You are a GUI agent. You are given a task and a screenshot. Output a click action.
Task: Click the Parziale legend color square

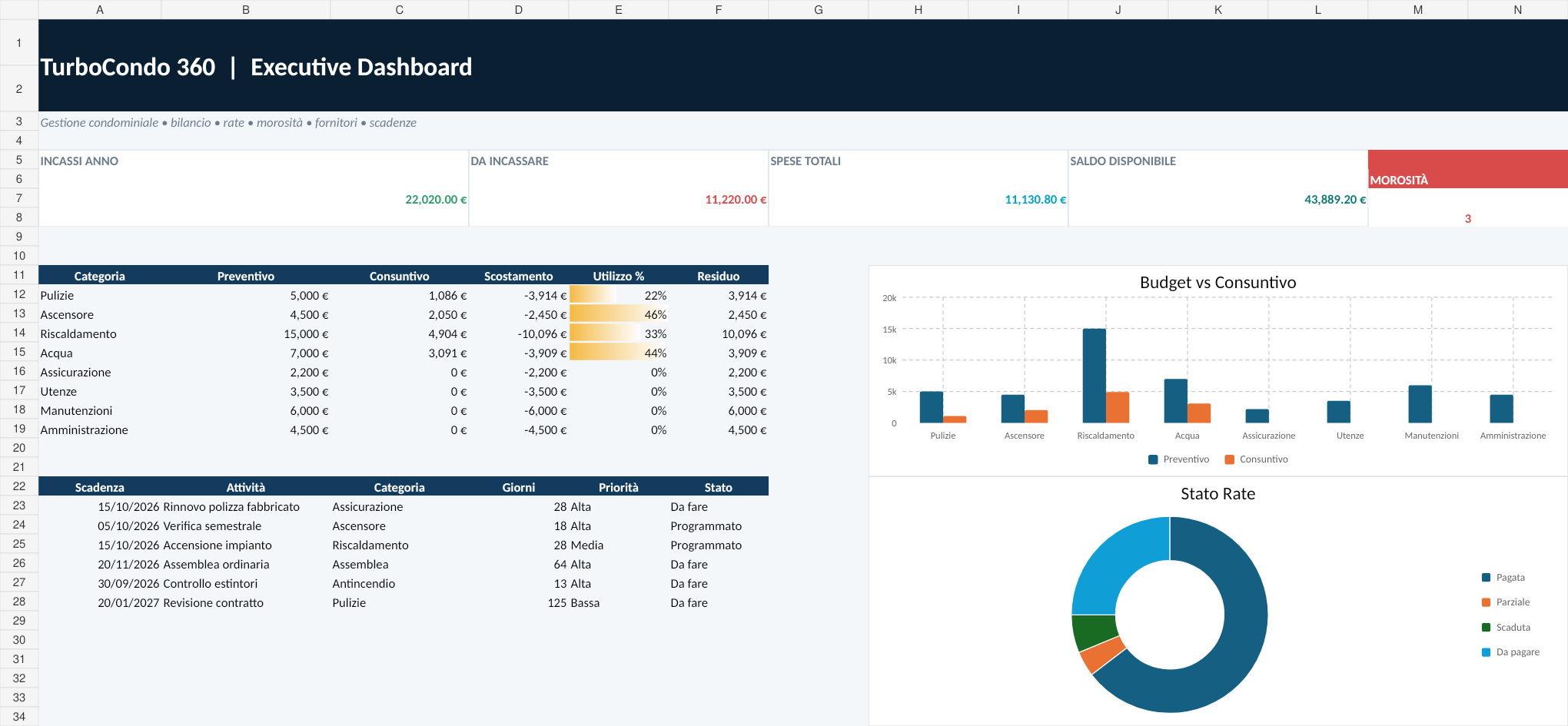[x=1486, y=602]
